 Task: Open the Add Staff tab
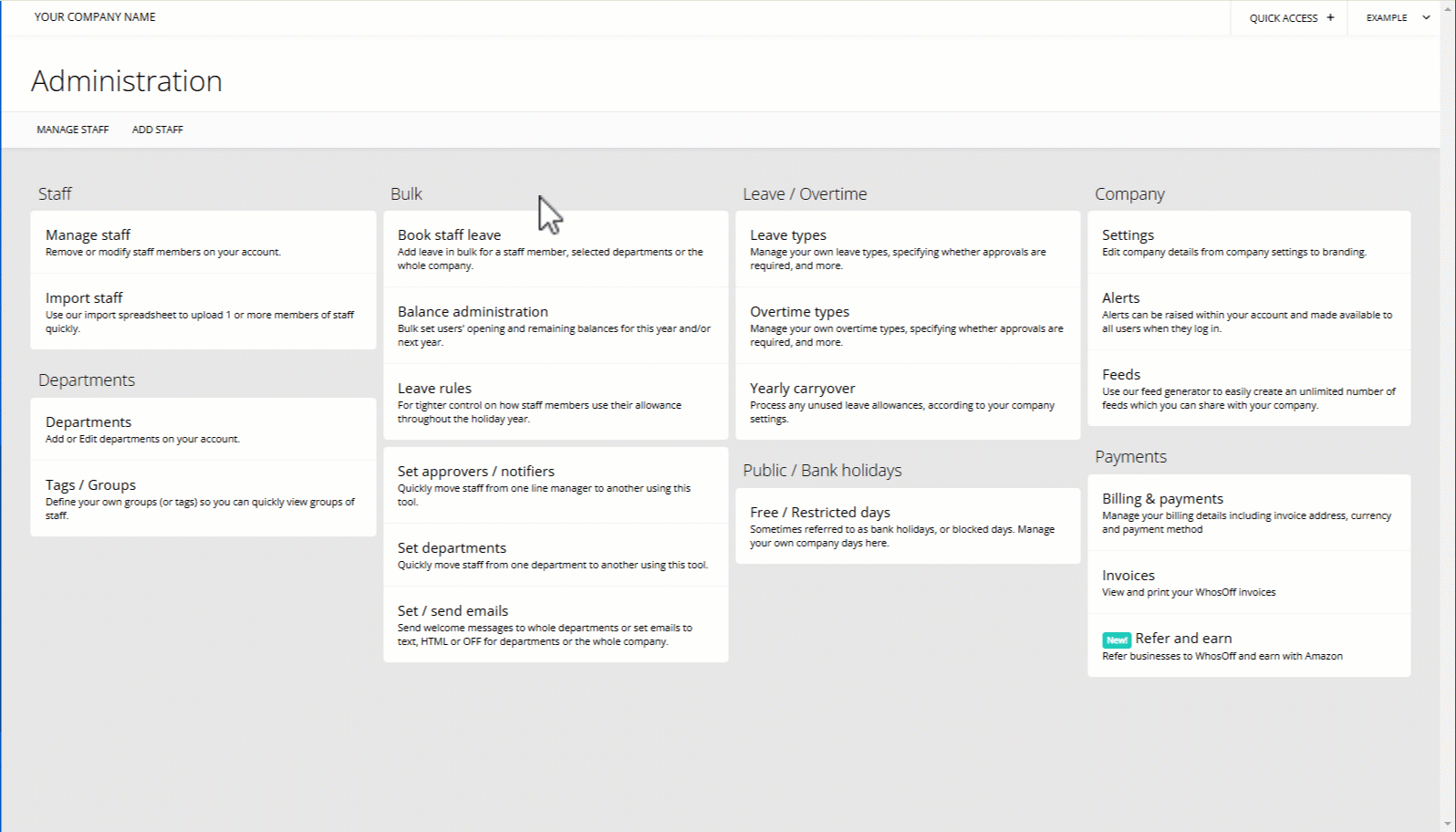click(x=158, y=130)
